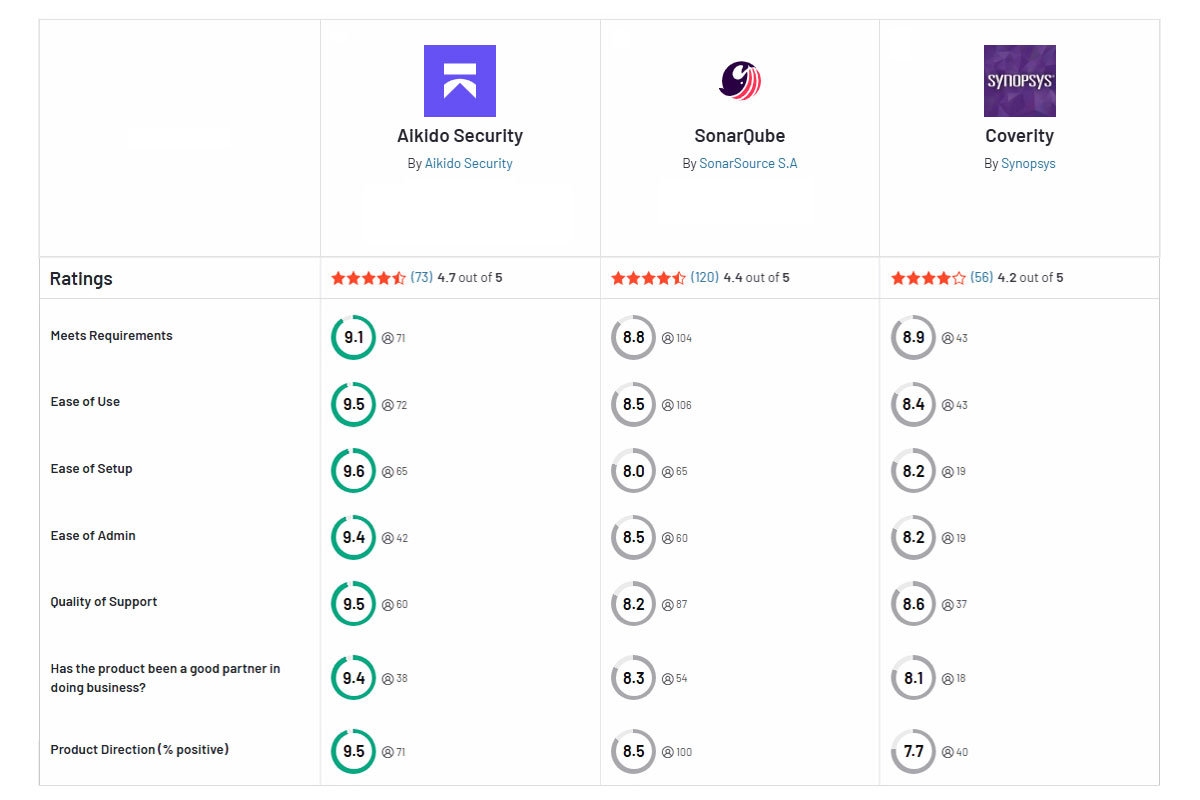Click Coverity's 37 respondents count for Support
1200x800 pixels.
[955, 604]
